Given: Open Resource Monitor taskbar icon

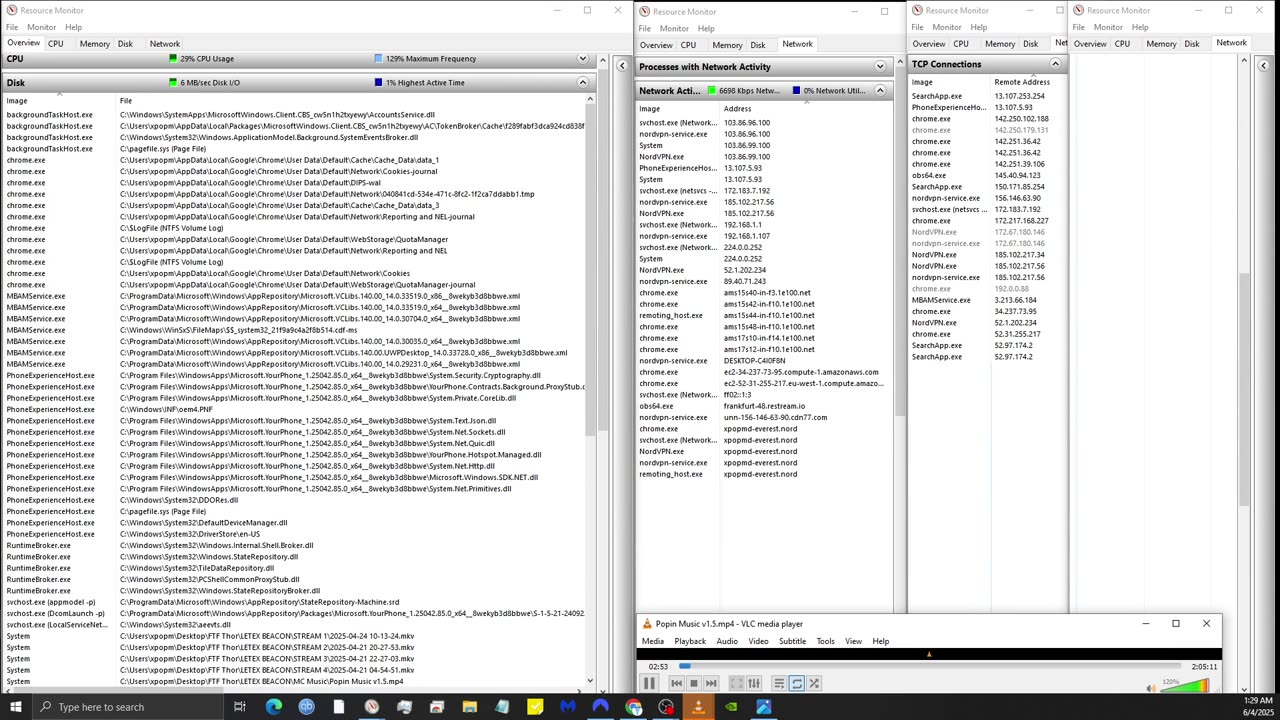Looking at the screenshot, I should tap(371, 707).
